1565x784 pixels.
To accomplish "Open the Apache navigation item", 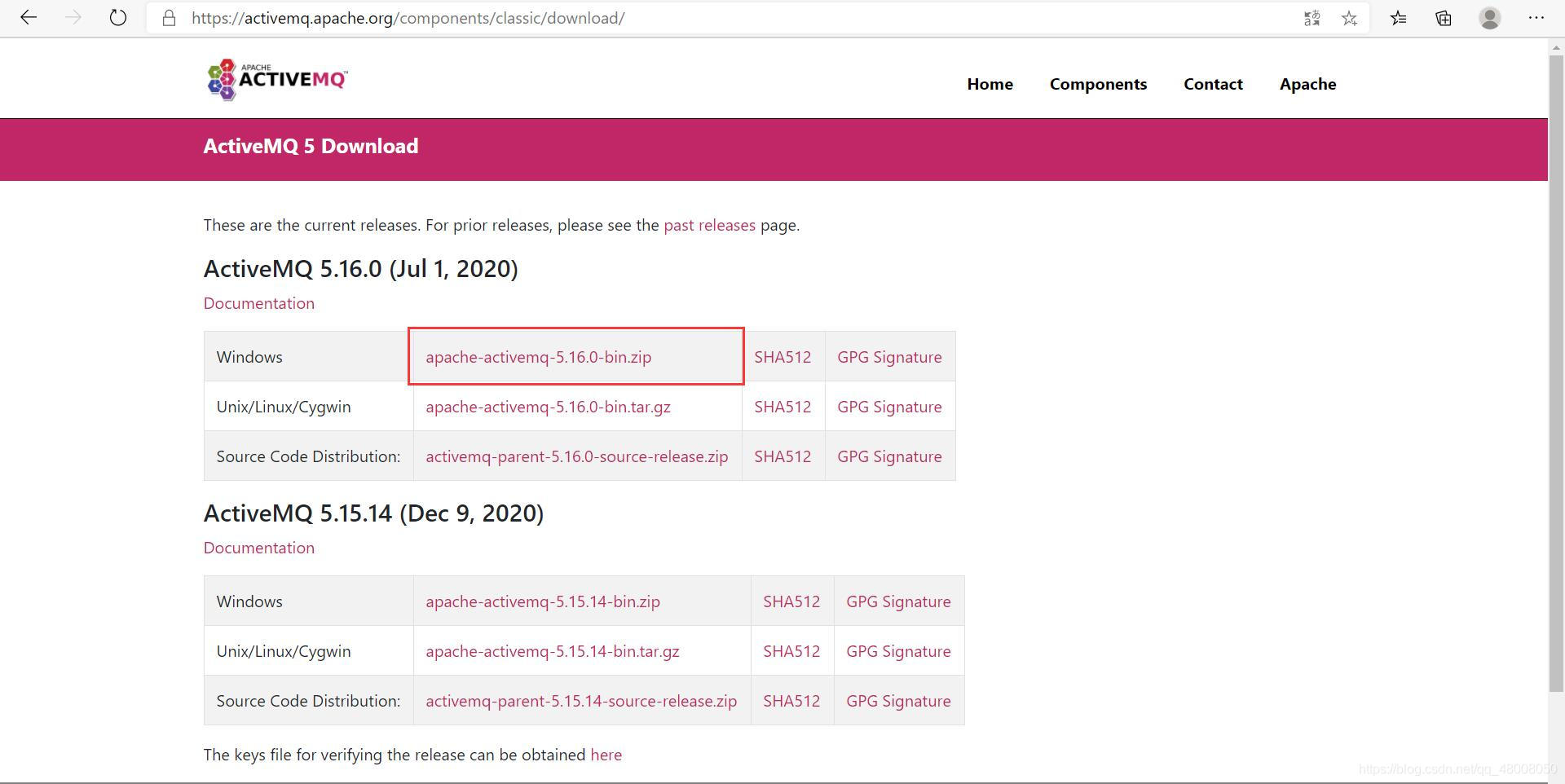I will click(x=1307, y=84).
